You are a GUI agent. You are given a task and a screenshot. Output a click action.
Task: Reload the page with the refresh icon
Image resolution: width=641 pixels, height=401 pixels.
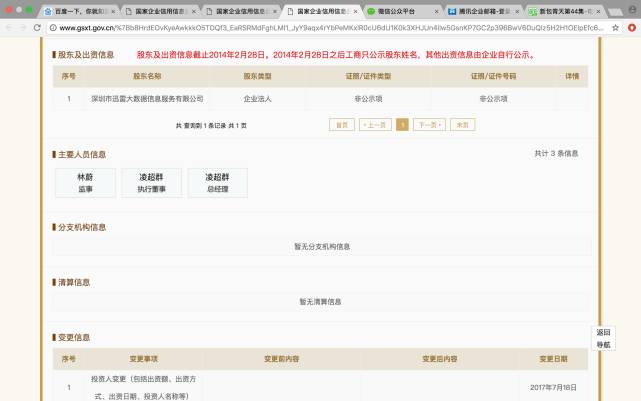37,27
